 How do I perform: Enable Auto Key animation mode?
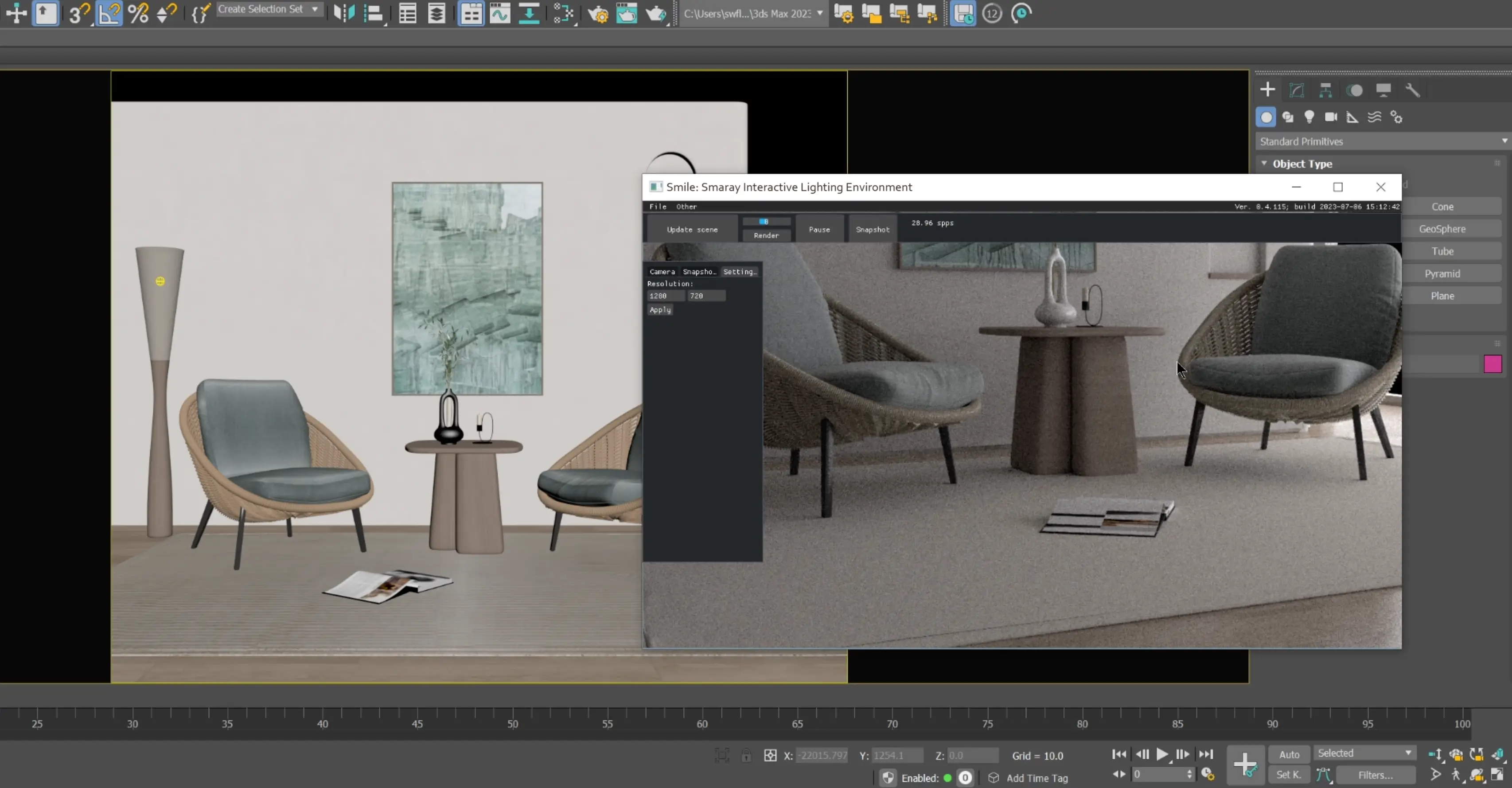tap(1289, 754)
